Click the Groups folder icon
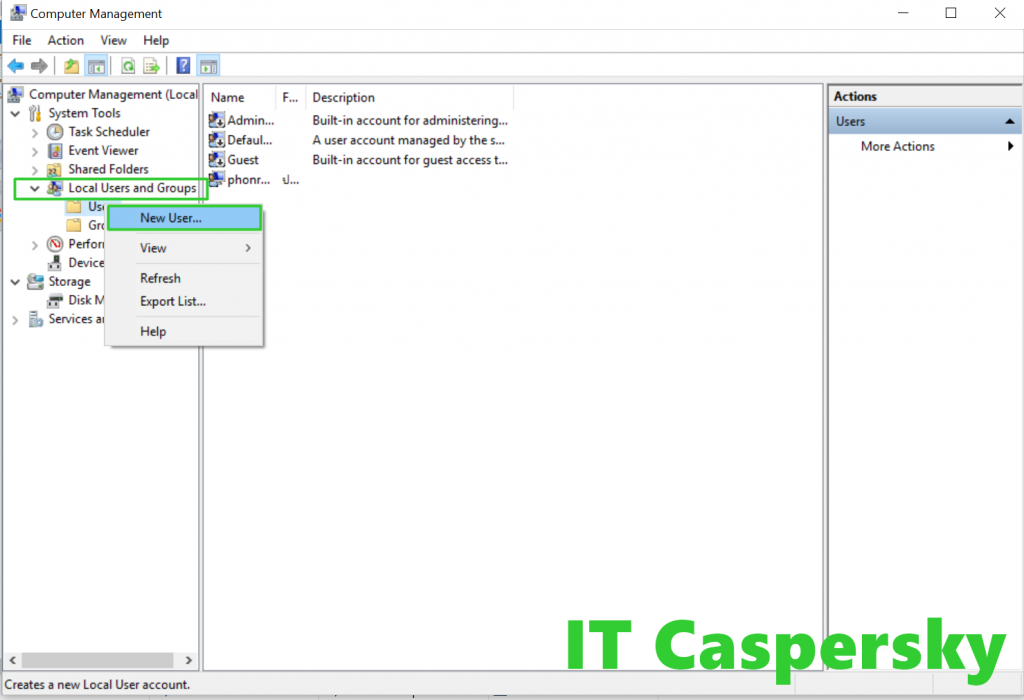This screenshot has height=700, width=1024. click(74, 225)
